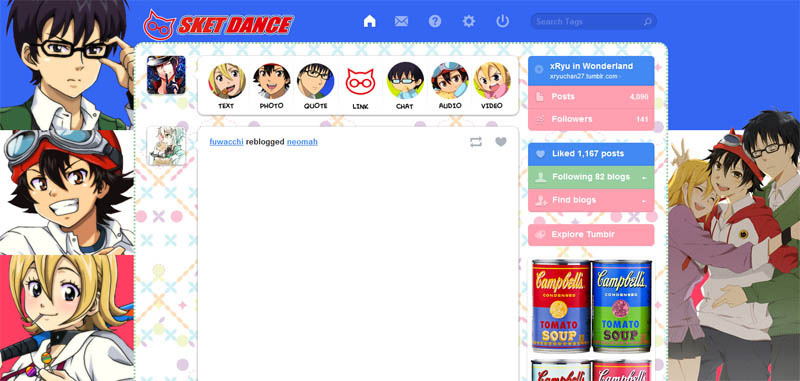Click the Search Tags input field

coord(593,21)
